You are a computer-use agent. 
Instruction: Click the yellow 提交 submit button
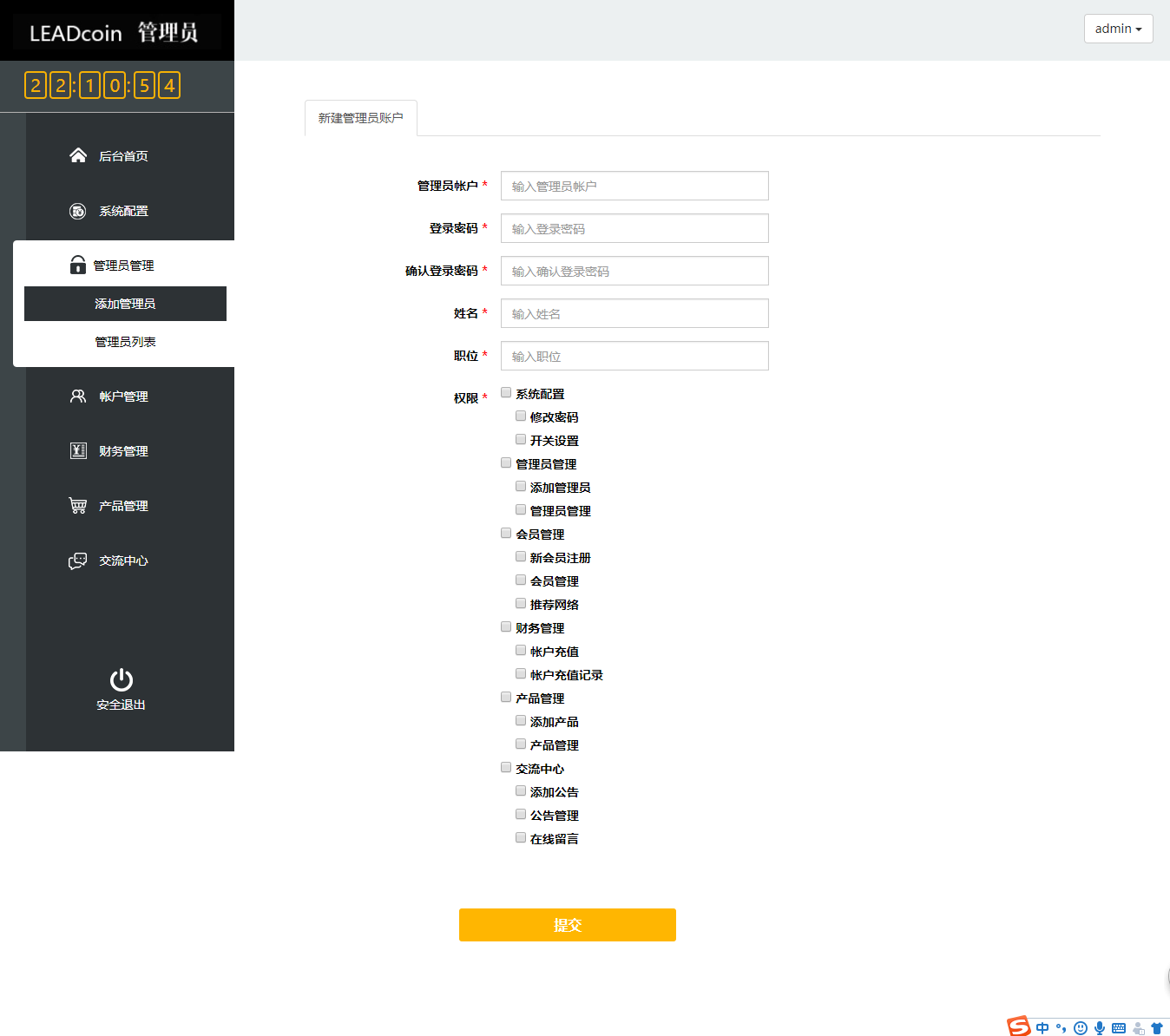click(568, 925)
